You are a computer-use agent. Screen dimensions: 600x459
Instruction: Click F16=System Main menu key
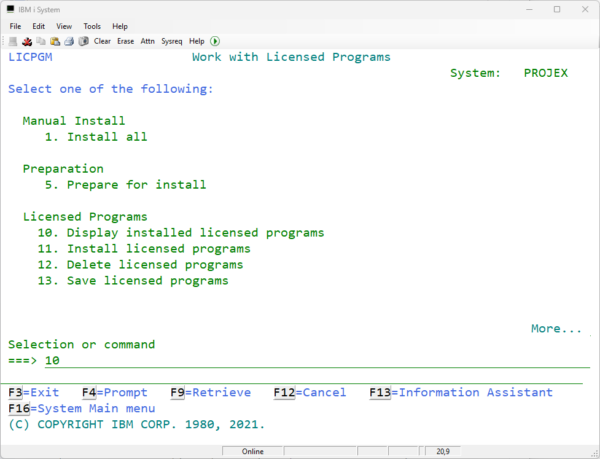82,409
